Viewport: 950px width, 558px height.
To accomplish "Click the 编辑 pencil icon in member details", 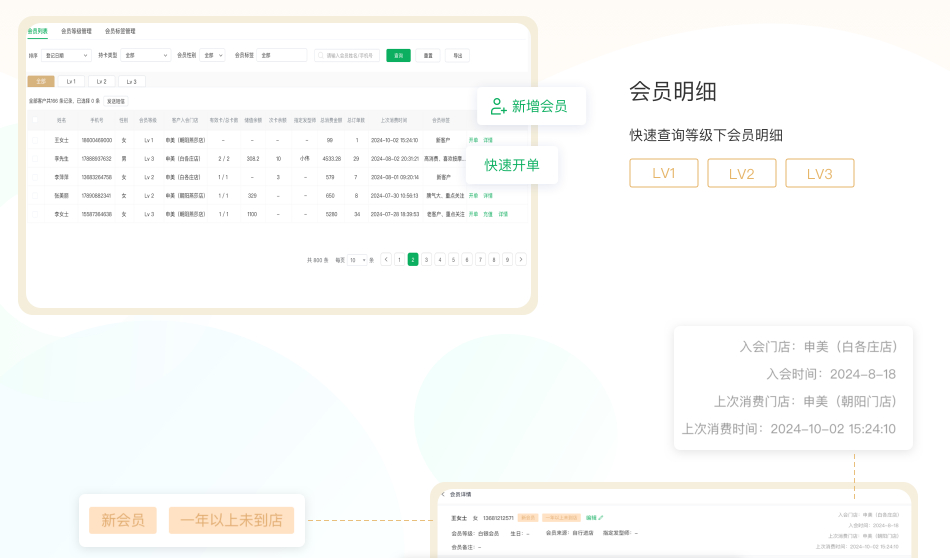I will [601, 518].
